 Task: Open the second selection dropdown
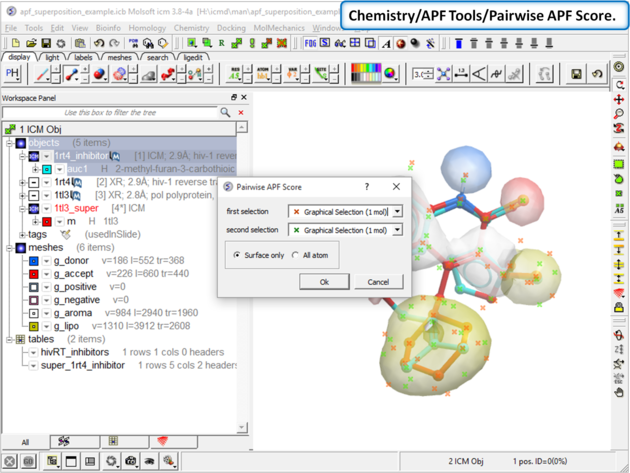(x=397, y=230)
